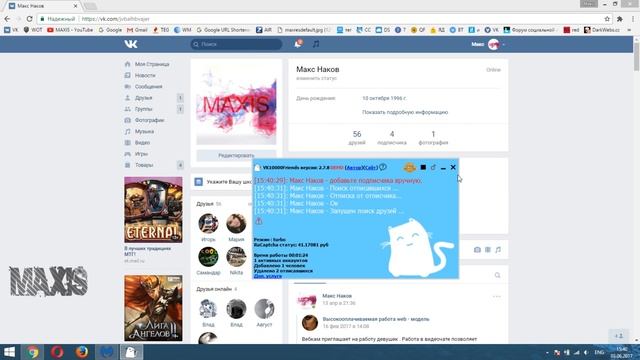Click the Друзья онлайн block heading
Image resolution: width=640 pixels, height=360 pixels.
pos(214,289)
